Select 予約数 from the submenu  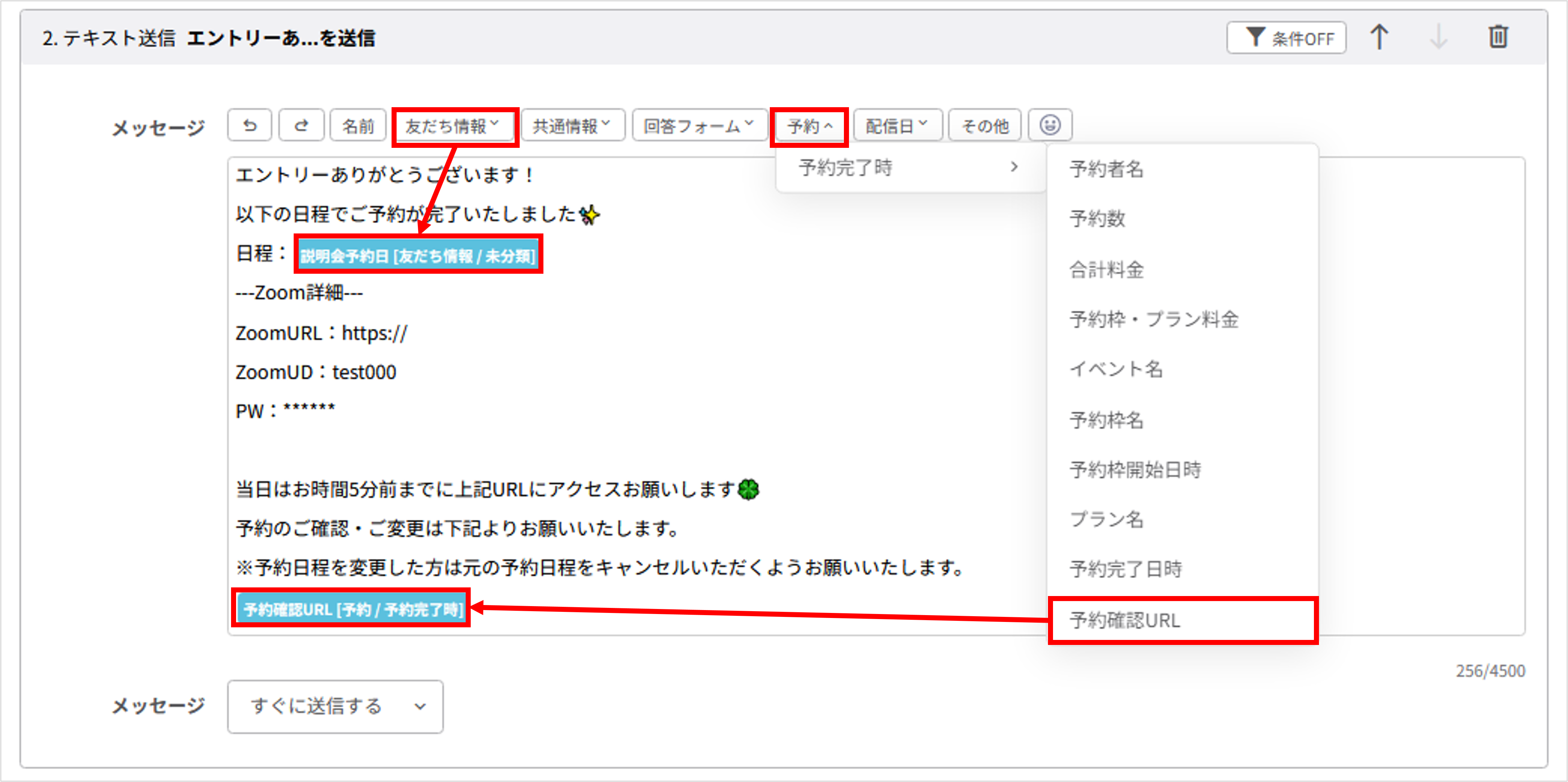point(1182,218)
